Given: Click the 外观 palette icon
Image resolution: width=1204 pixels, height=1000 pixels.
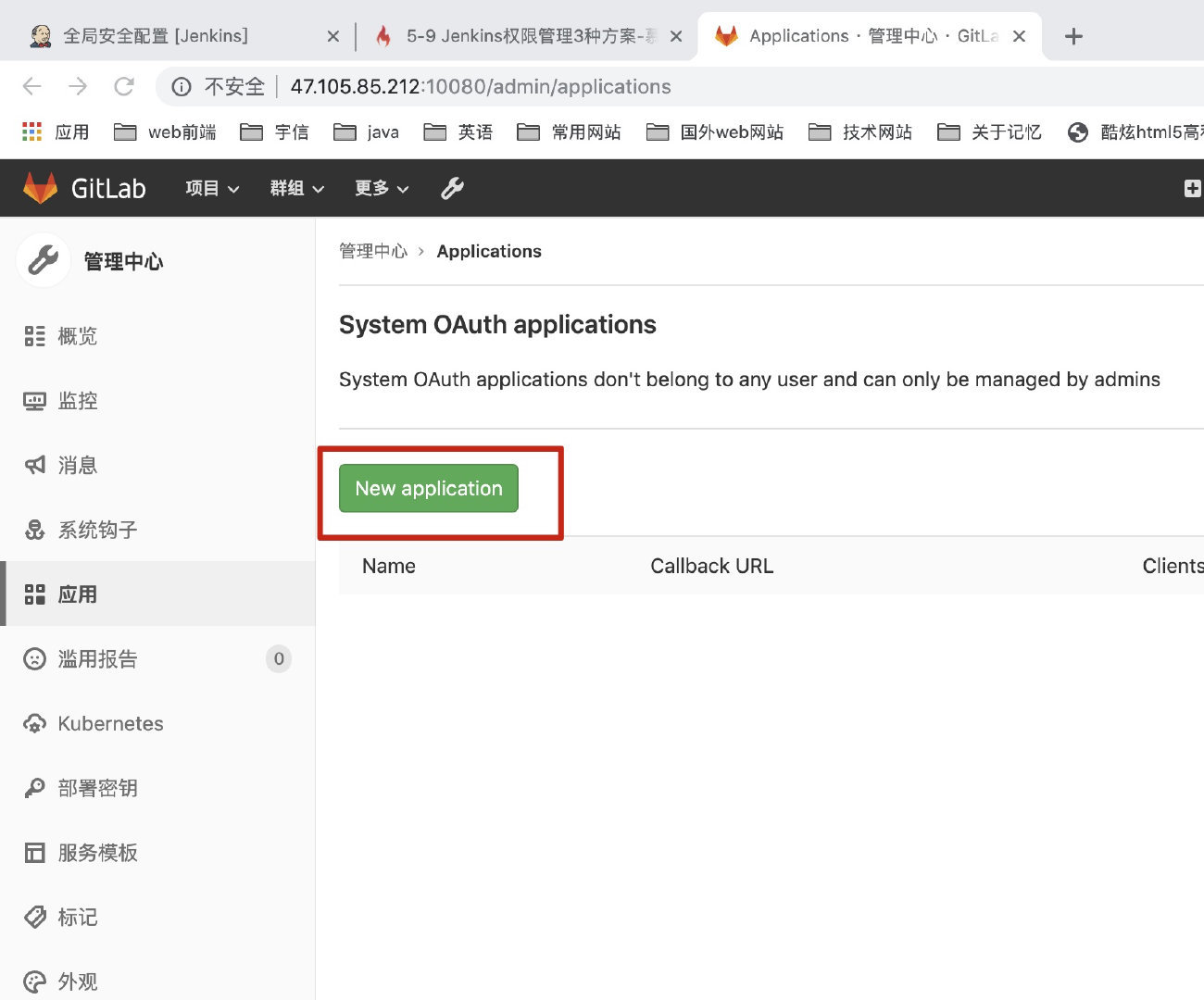Looking at the screenshot, I should 34,981.
